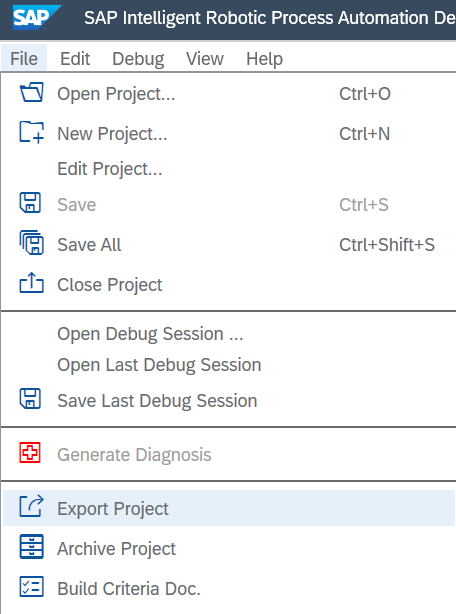Click the Build Criteria Doc checklist icon

tap(31, 587)
